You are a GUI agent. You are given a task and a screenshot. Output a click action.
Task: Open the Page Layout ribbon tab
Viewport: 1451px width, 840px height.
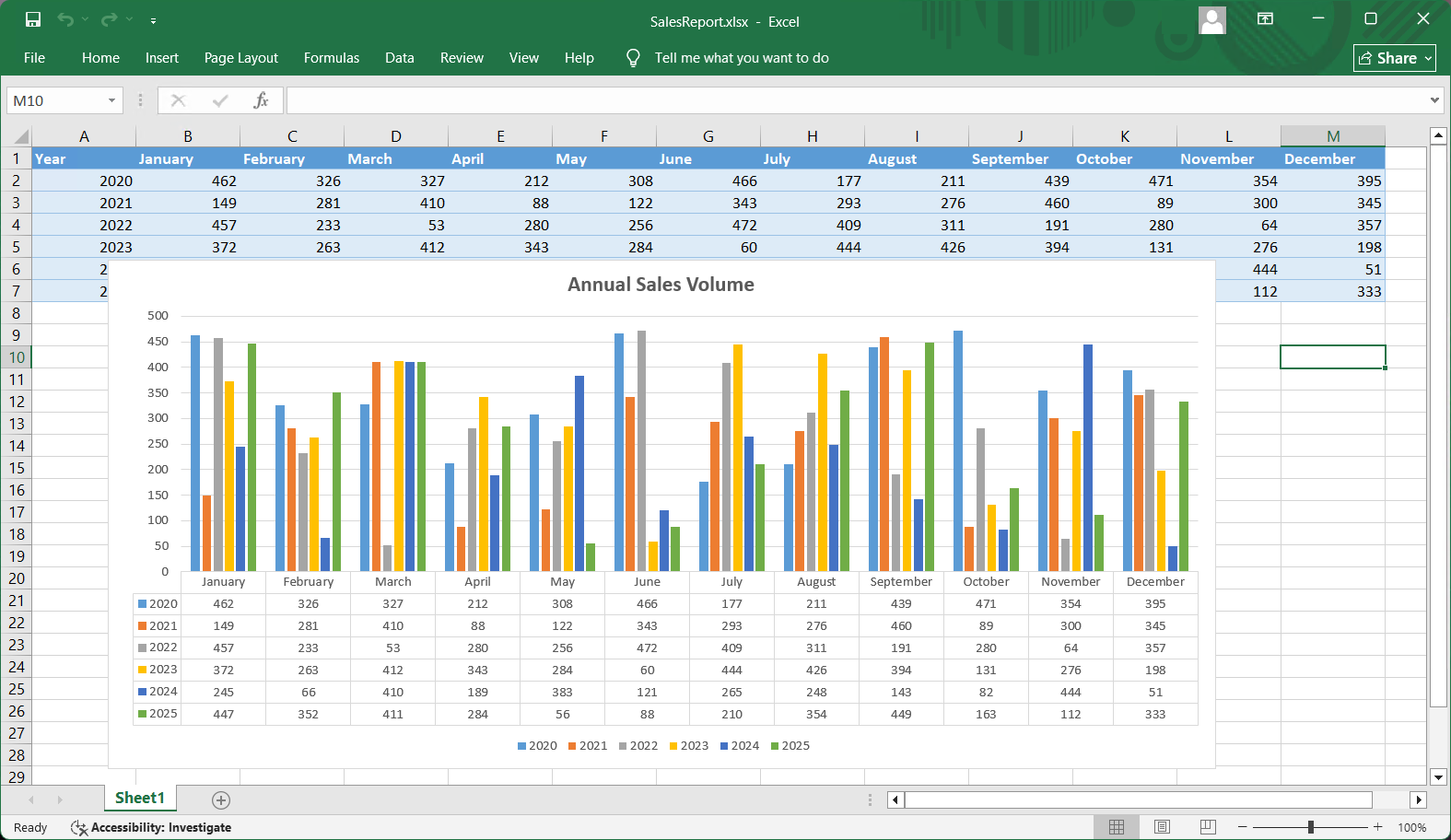[241, 58]
